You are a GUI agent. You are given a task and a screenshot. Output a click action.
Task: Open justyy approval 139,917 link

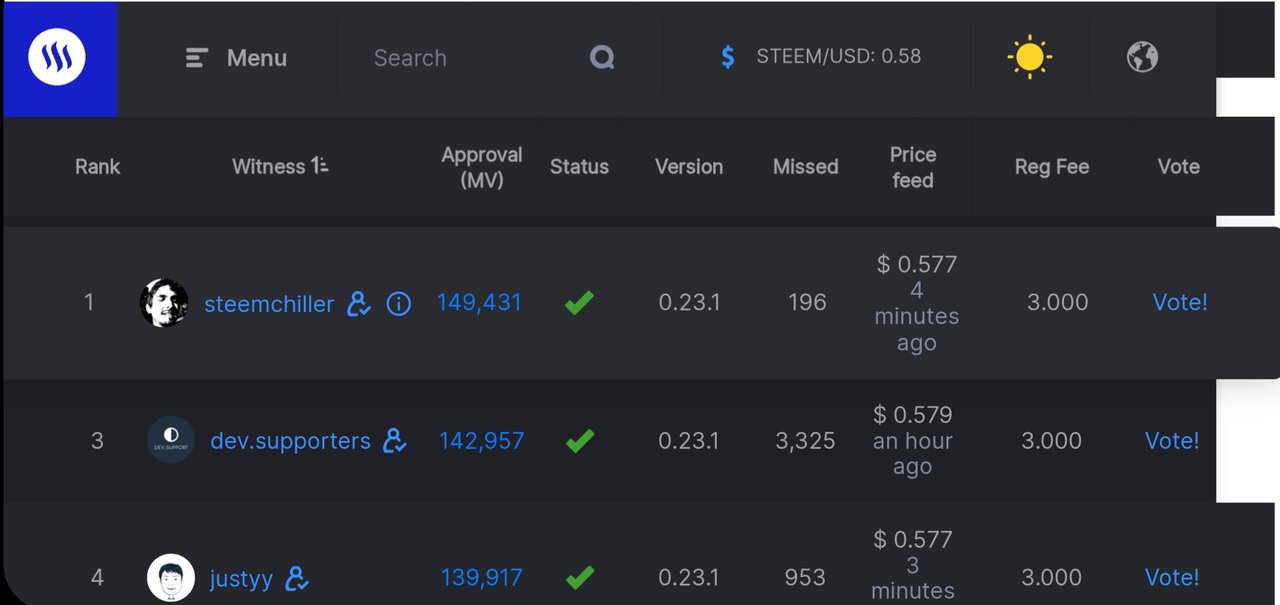[482, 577]
